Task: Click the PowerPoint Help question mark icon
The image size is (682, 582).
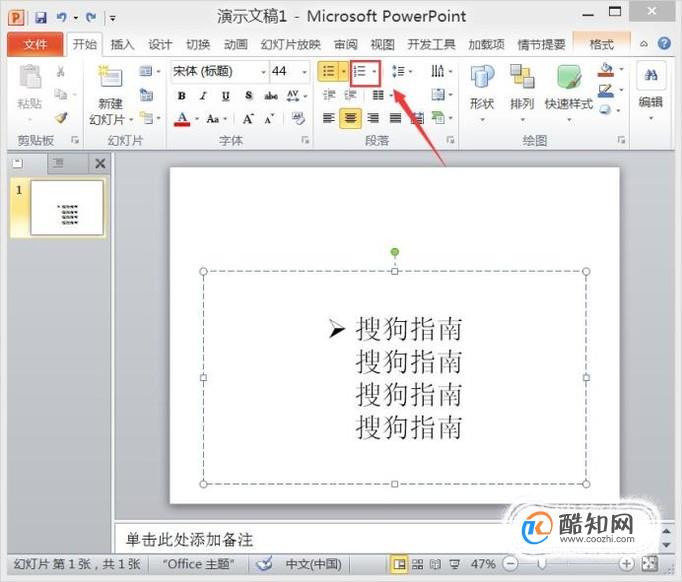Action: coord(664,43)
